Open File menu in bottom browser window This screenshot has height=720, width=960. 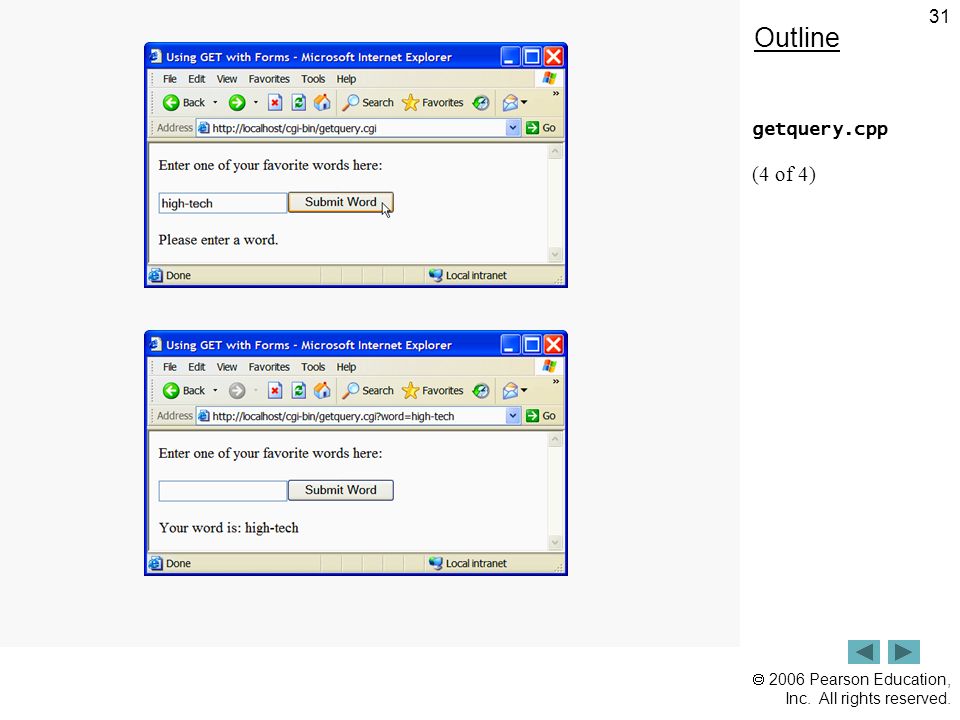170,367
